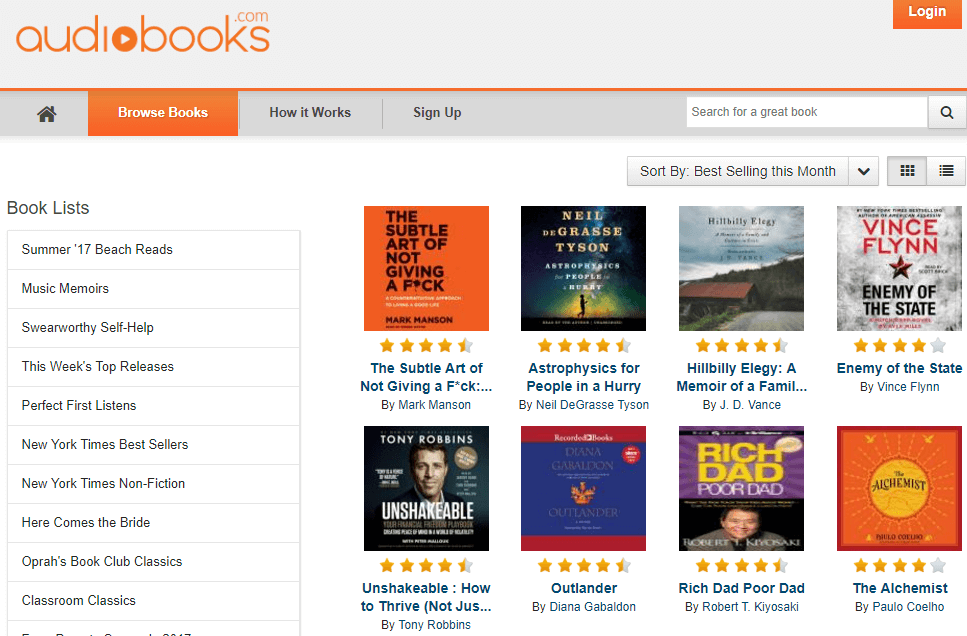Click star rating under Astrophysics book
Screen dimensions: 967x636
[583, 345]
